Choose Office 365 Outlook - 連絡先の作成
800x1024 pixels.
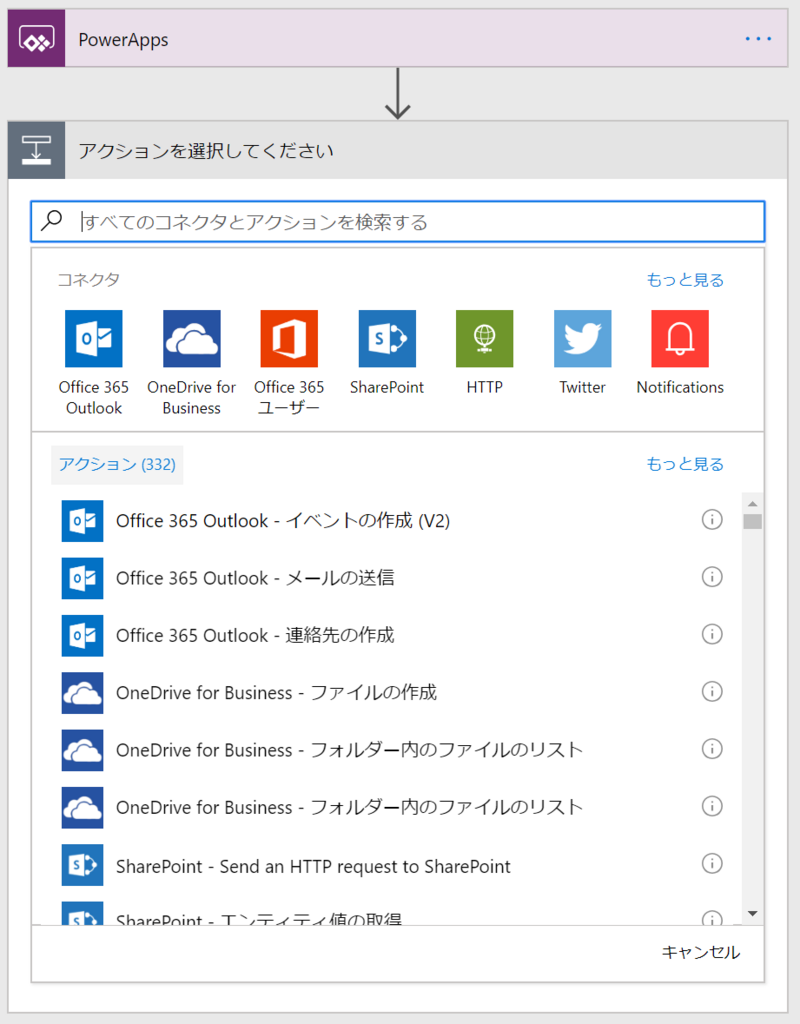255,635
